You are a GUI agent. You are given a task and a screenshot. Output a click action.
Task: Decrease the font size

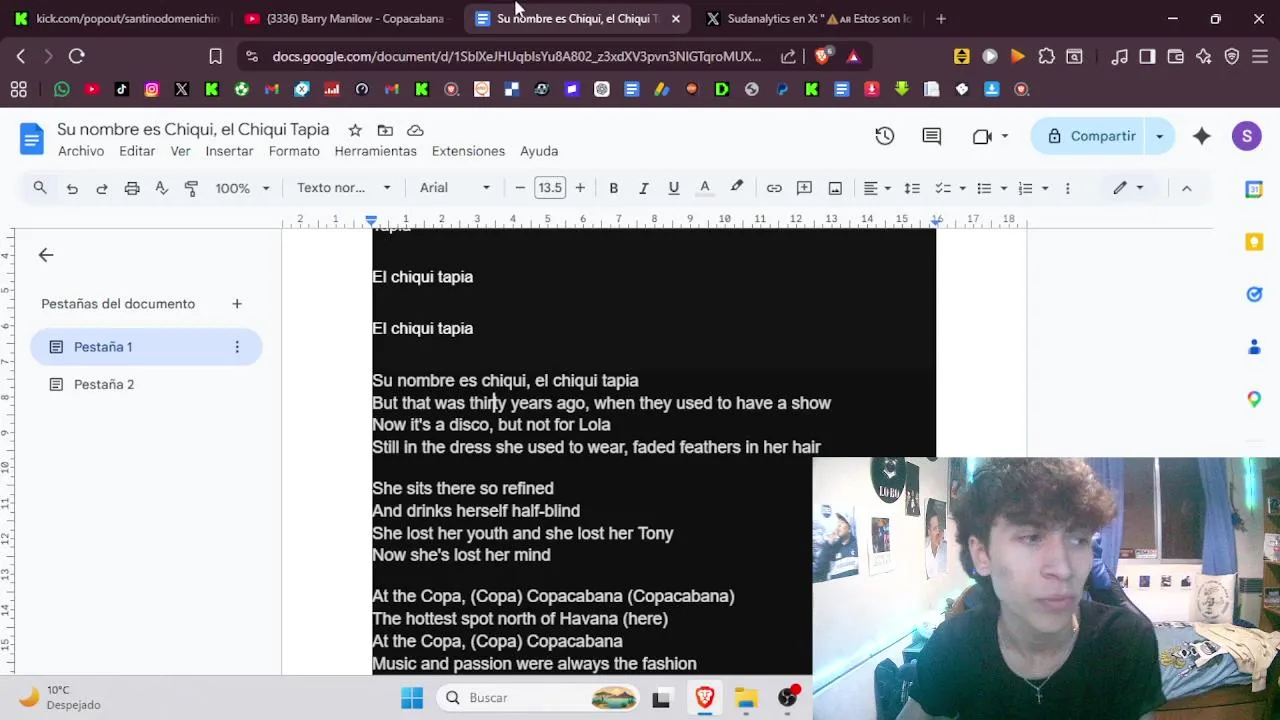tap(520, 188)
